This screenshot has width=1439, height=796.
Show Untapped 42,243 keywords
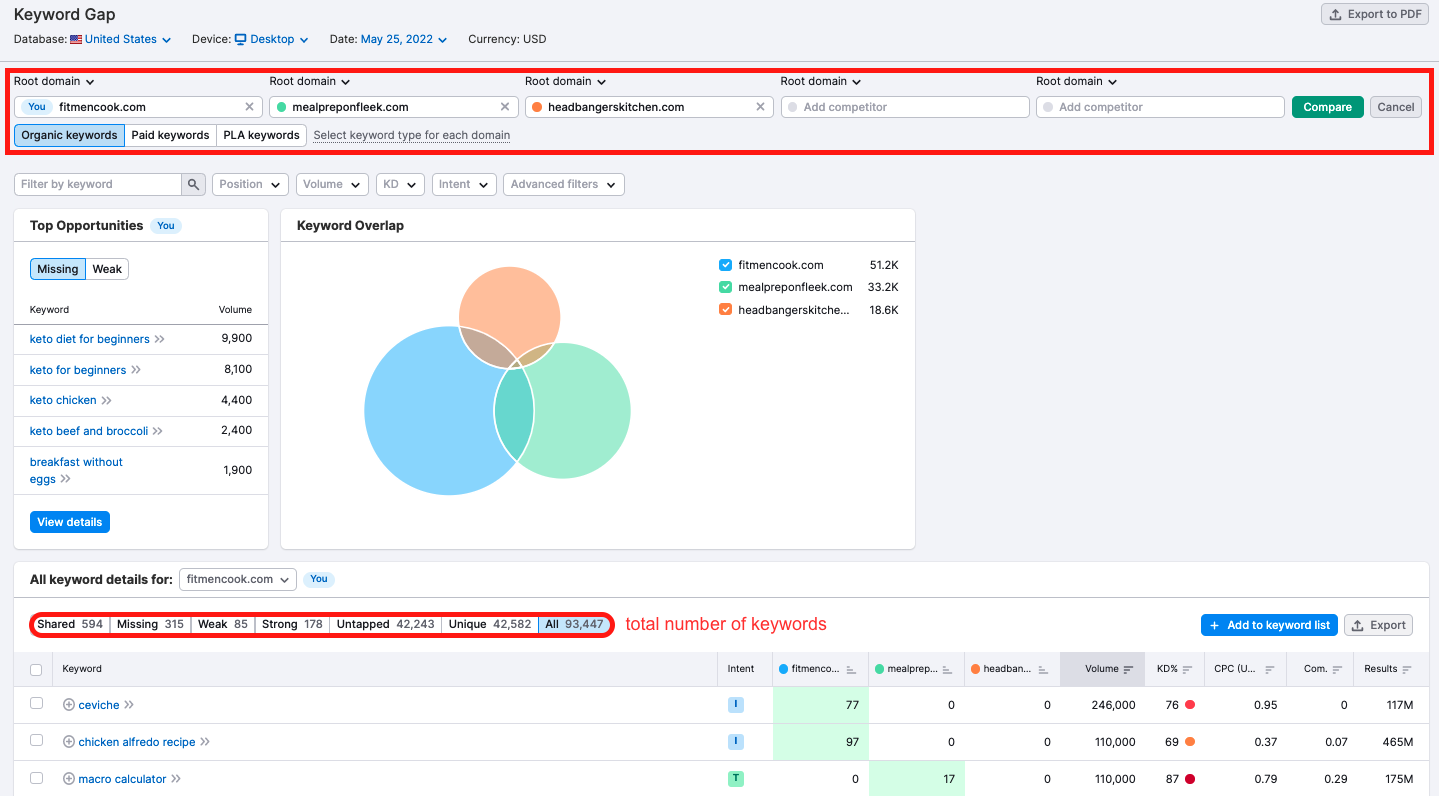click(x=386, y=624)
